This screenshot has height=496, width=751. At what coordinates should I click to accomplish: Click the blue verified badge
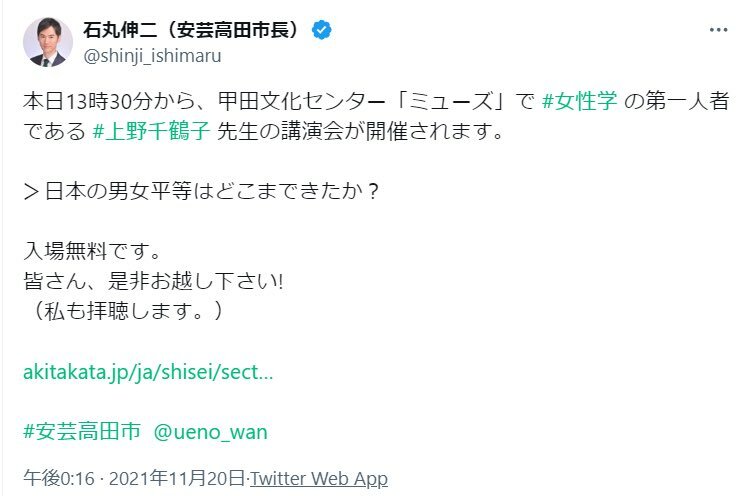point(322,30)
